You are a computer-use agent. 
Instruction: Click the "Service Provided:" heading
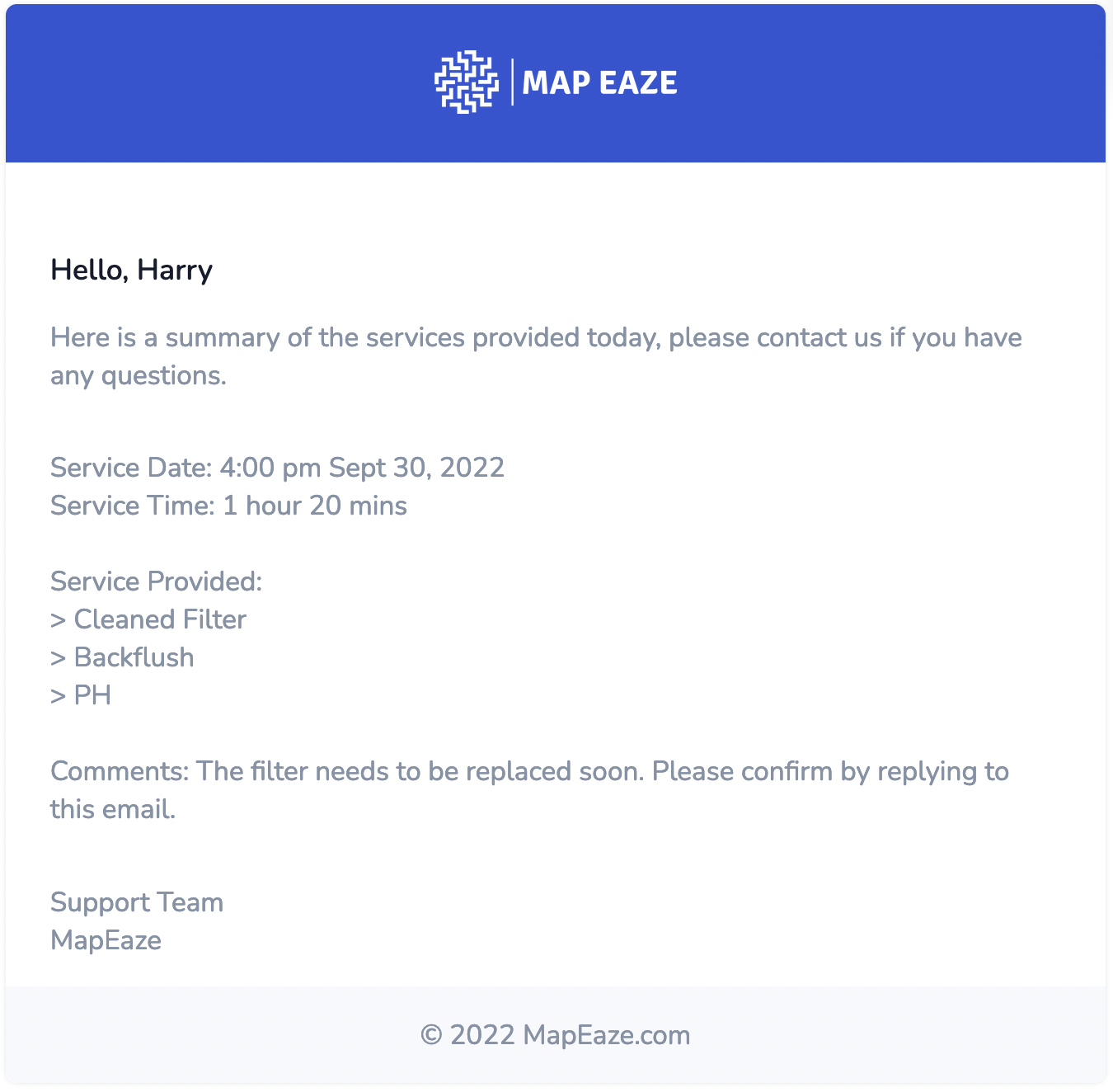156,581
